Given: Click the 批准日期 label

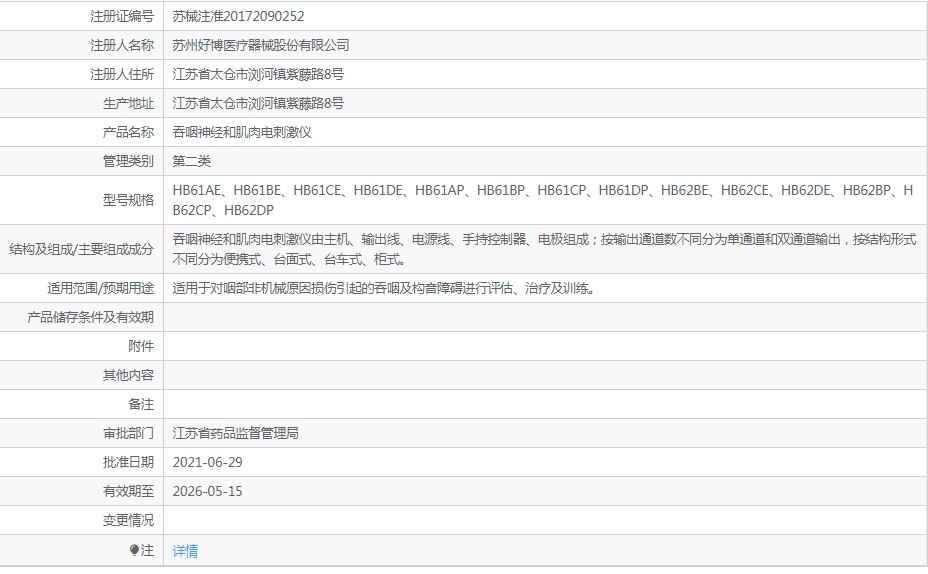Looking at the screenshot, I should click(x=128, y=463).
